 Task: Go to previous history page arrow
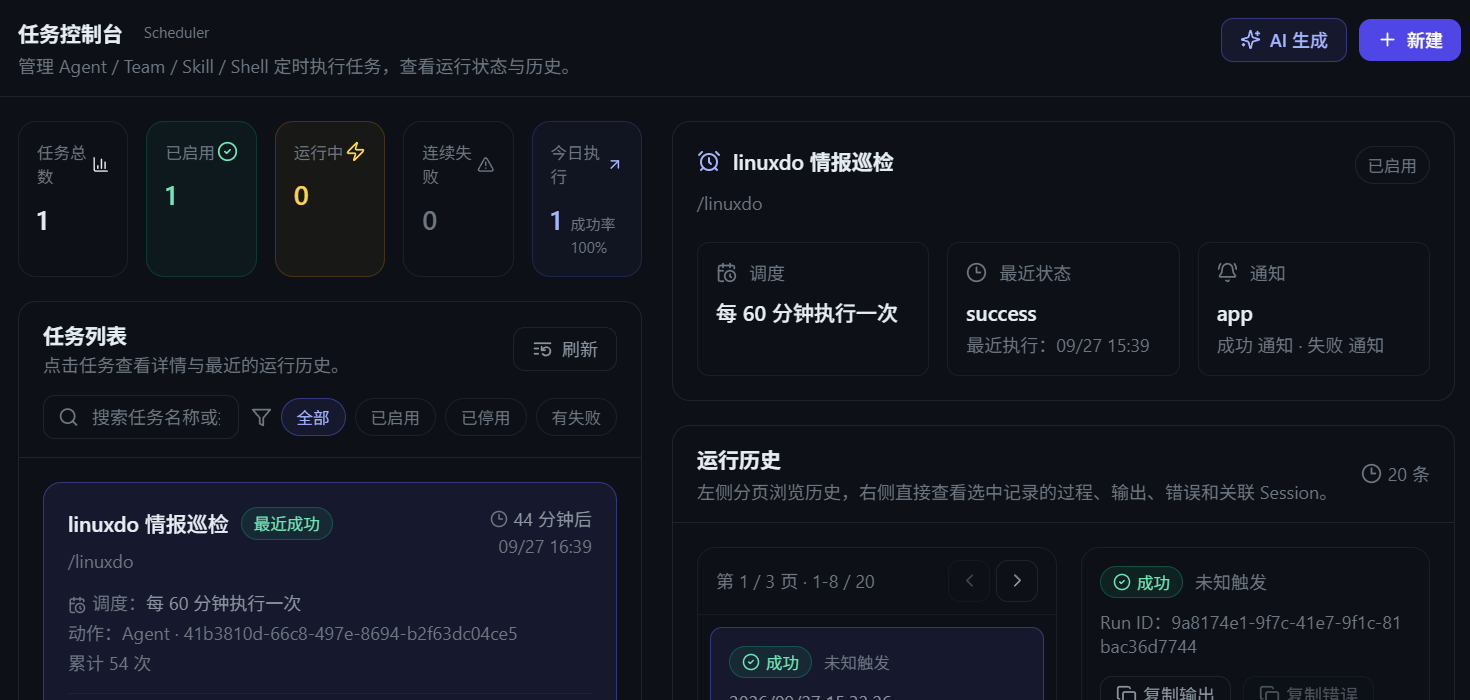coord(969,581)
